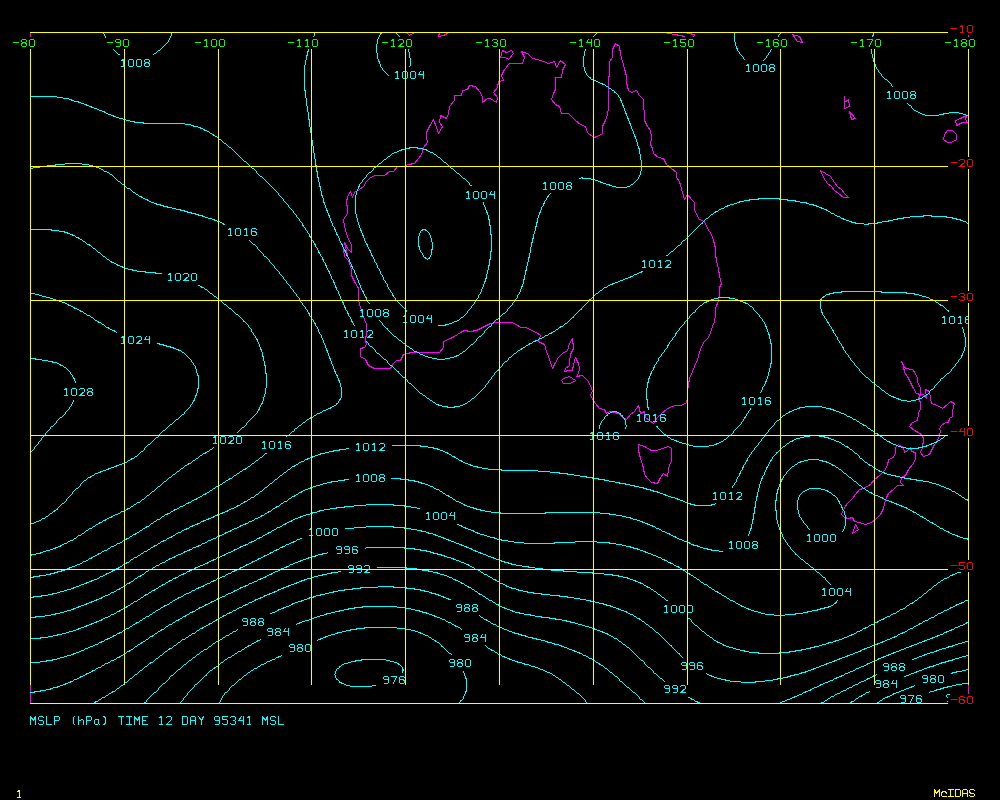The image size is (1000, 800).
Task: Click the -100 longitude axis label
Action: click(210, 43)
